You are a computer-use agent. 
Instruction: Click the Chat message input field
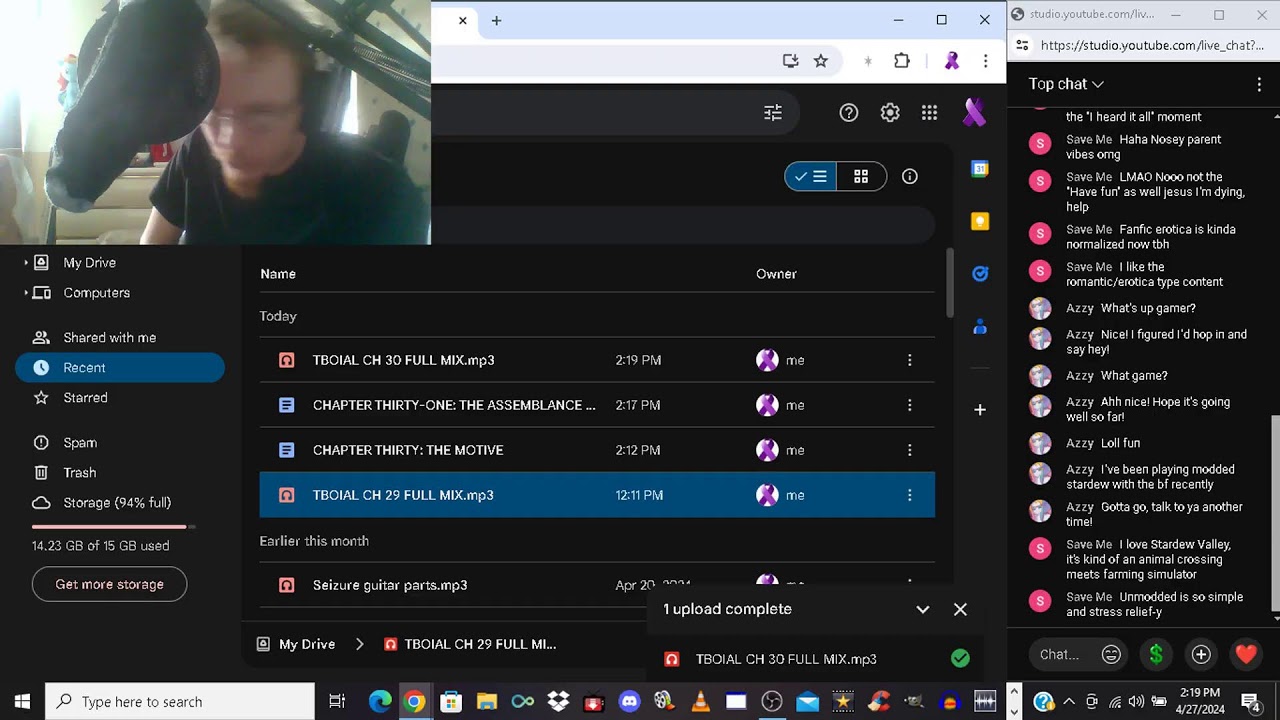pyautogui.click(x=1060, y=655)
